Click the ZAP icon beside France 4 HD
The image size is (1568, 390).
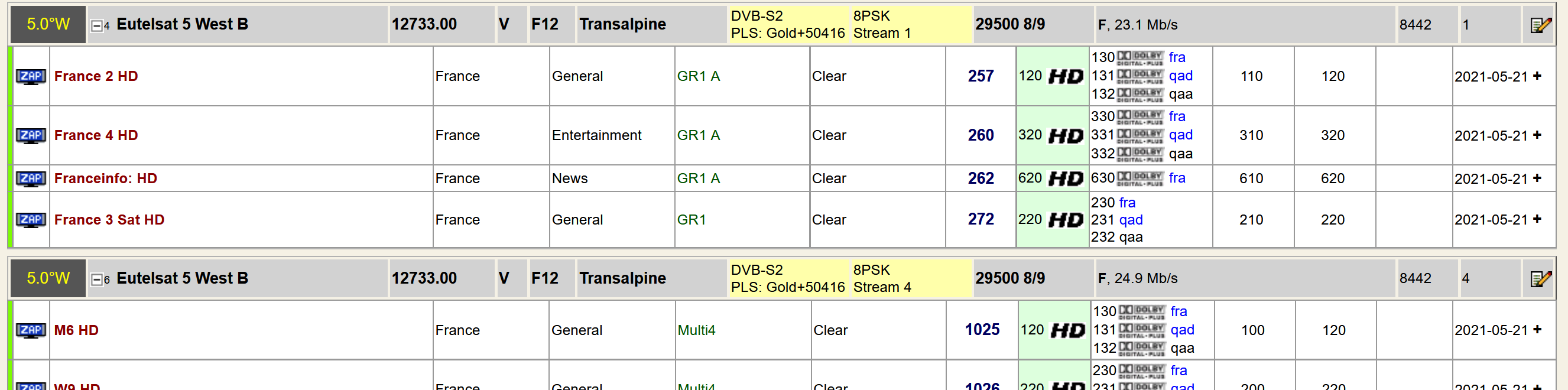coord(30,136)
